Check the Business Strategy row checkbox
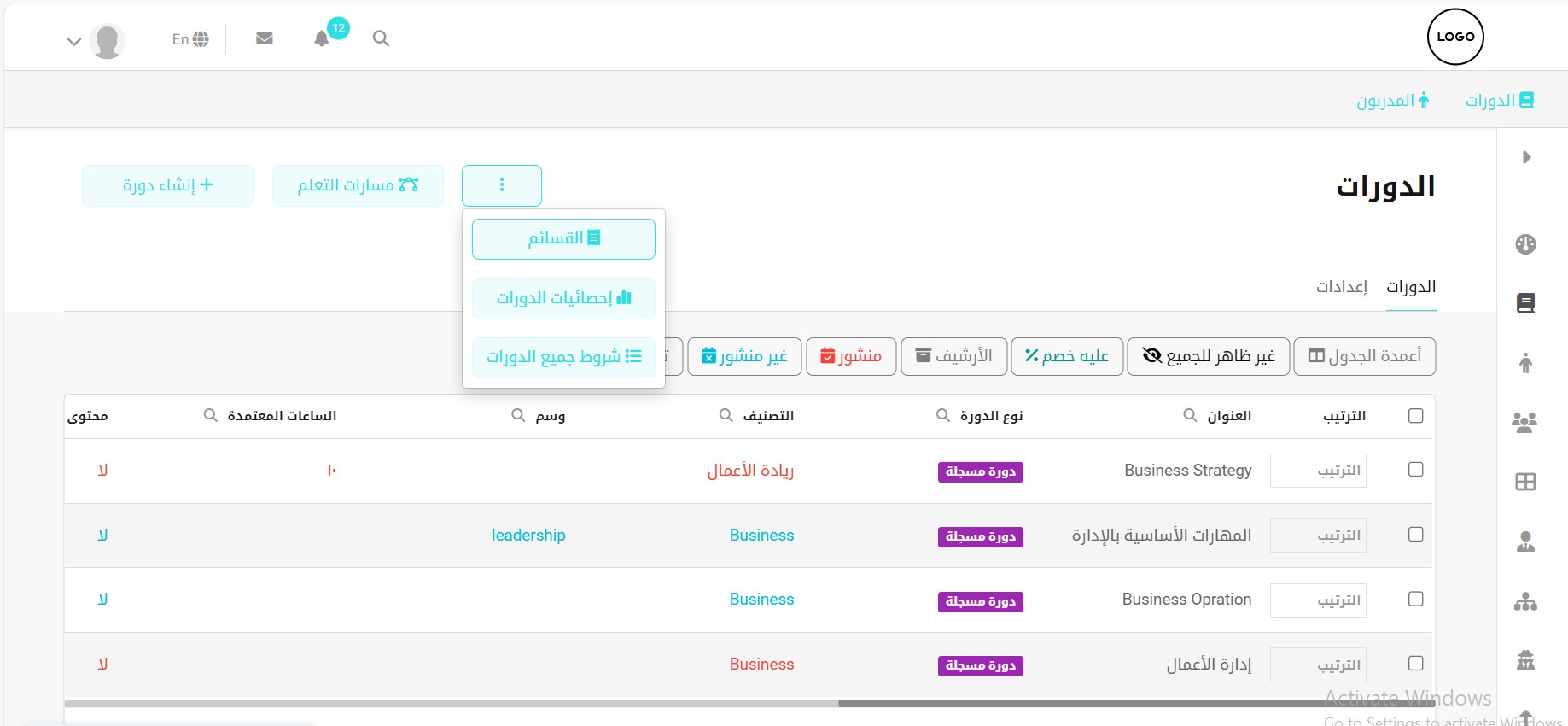Viewport: 1568px width, 726px height. point(1415,470)
